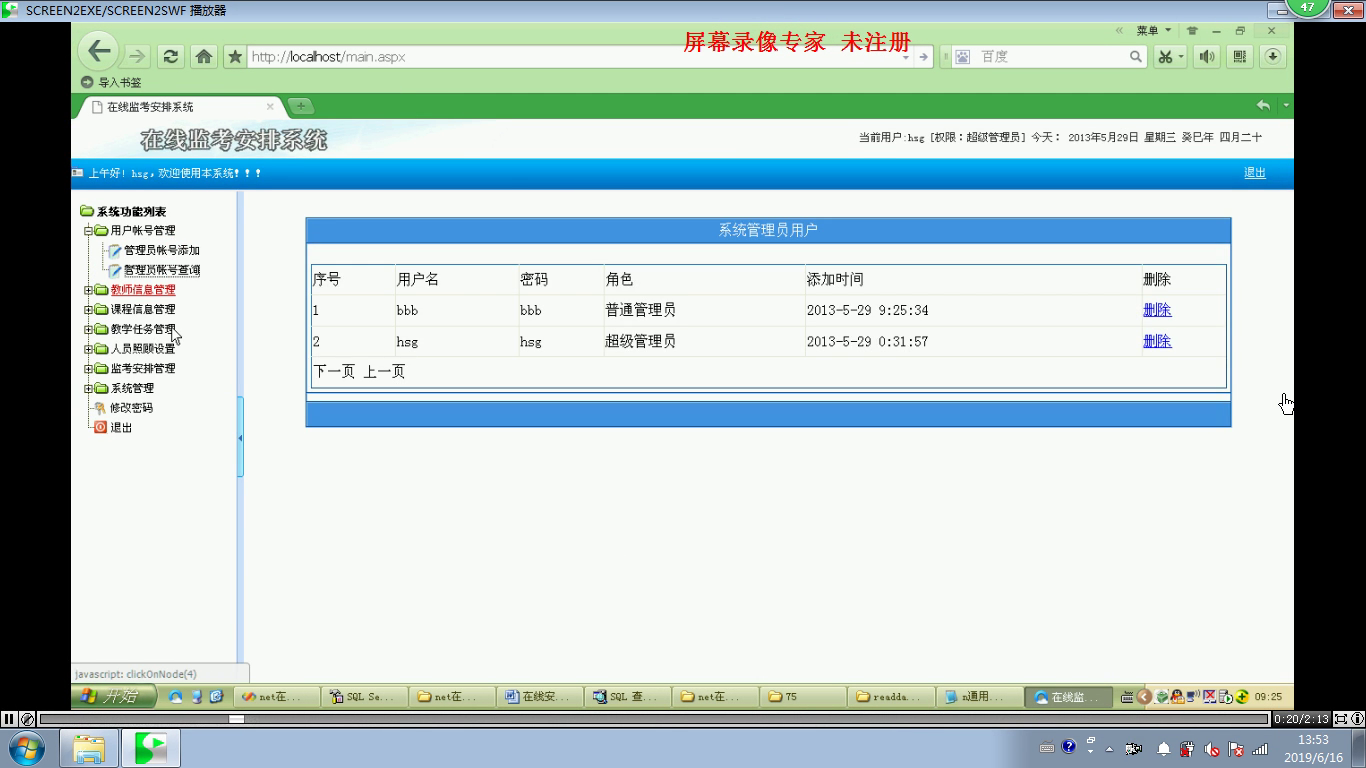Go to 下一页 in the table
Screen dimensions: 1366x768
(x=334, y=372)
